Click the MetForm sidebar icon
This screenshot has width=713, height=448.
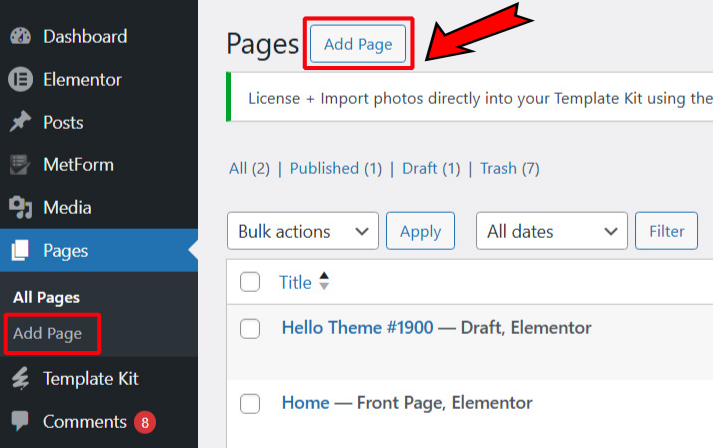click(20, 165)
